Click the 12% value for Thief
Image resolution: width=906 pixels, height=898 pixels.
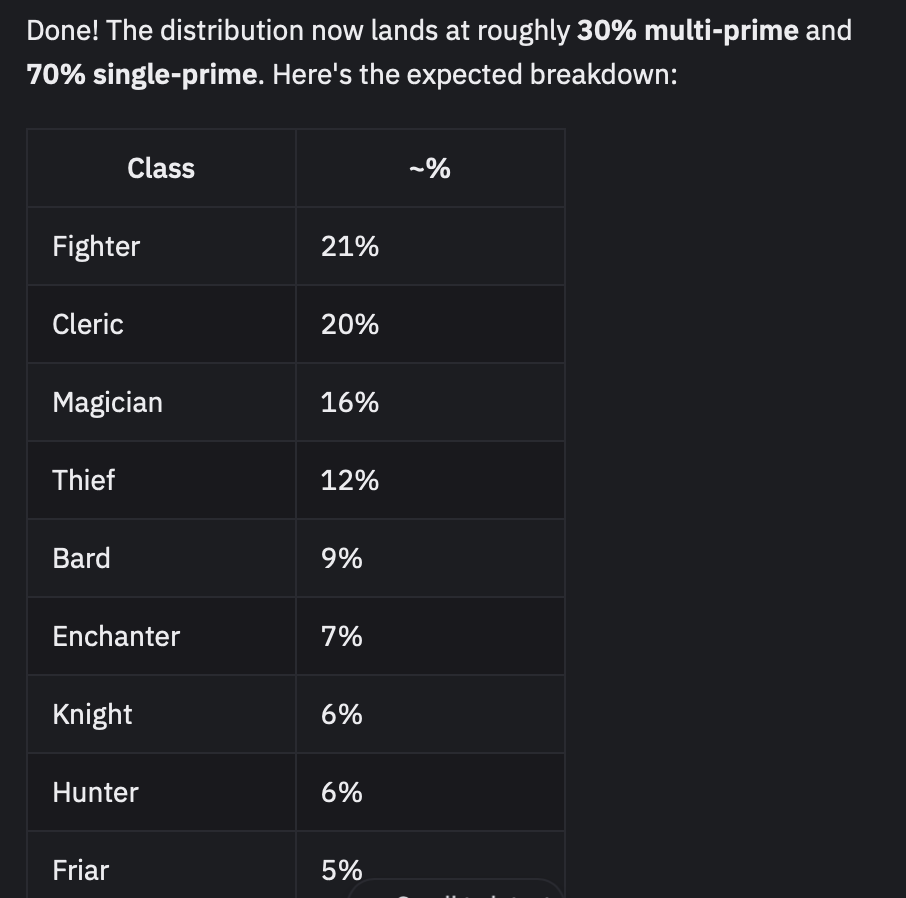pos(350,480)
